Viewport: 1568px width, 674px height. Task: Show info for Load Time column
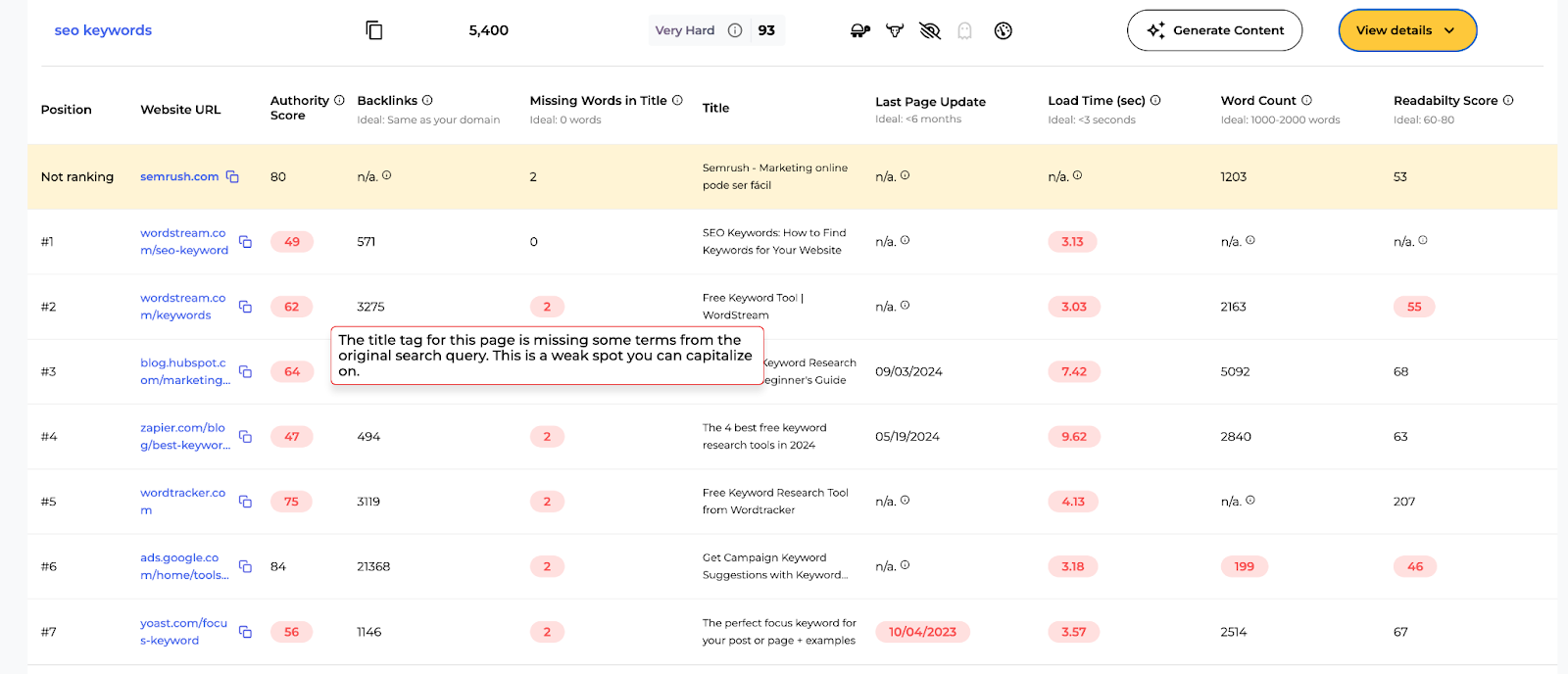(1155, 100)
